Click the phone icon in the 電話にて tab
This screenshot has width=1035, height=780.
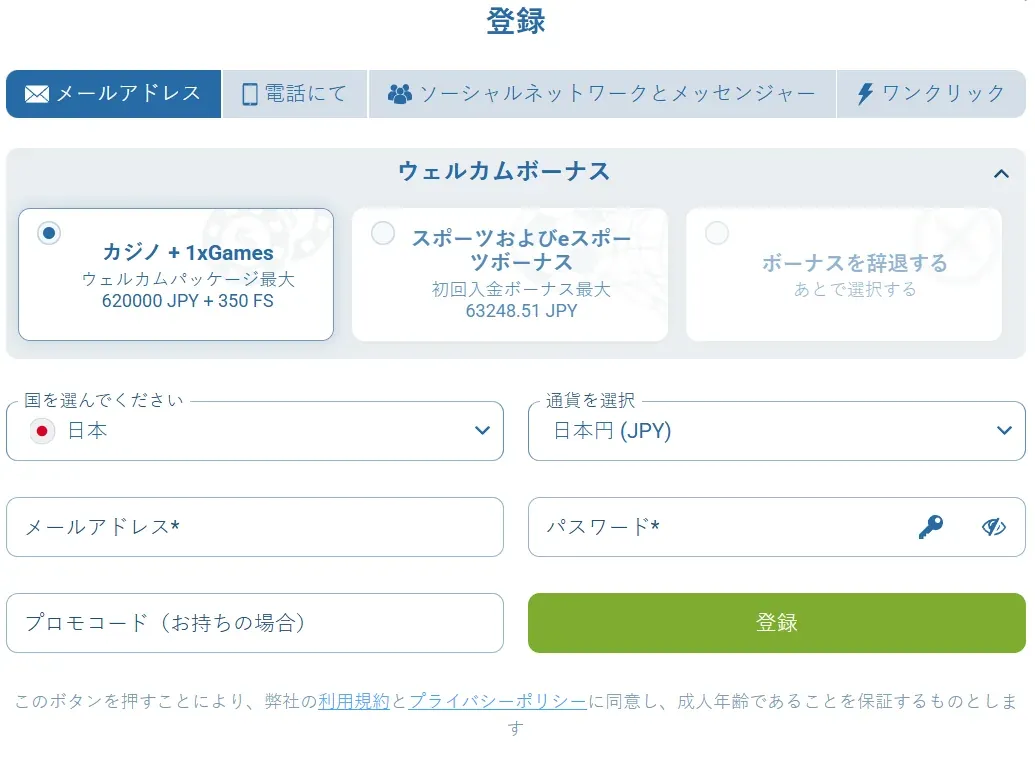[250, 94]
